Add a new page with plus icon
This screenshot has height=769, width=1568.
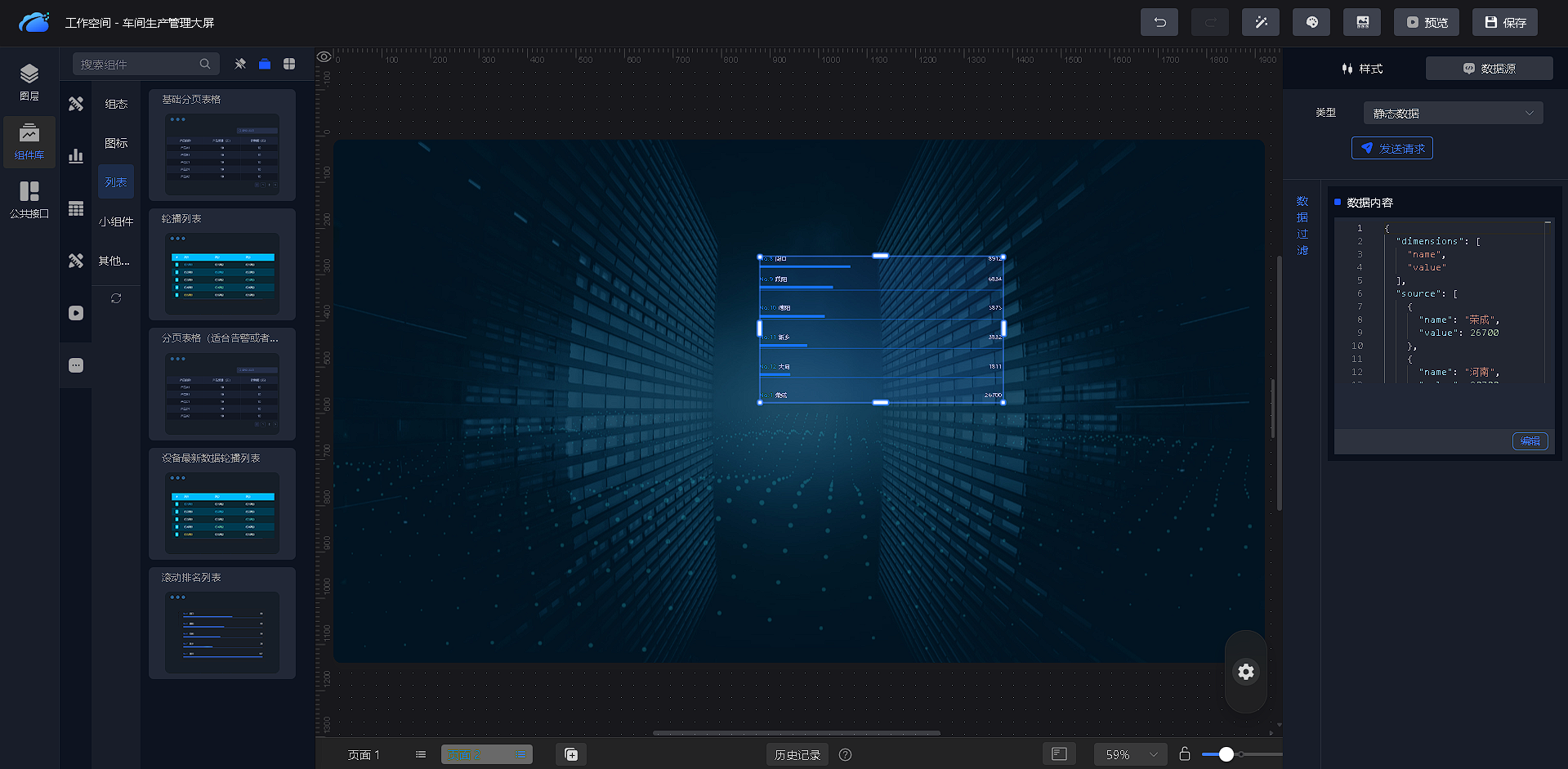(571, 754)
